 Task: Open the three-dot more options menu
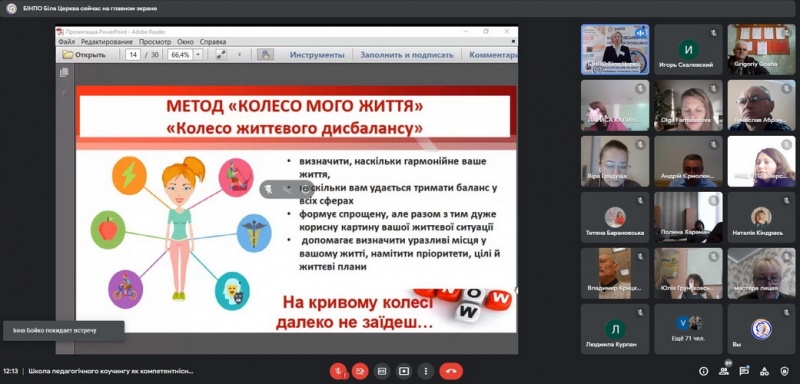(426, 371)
